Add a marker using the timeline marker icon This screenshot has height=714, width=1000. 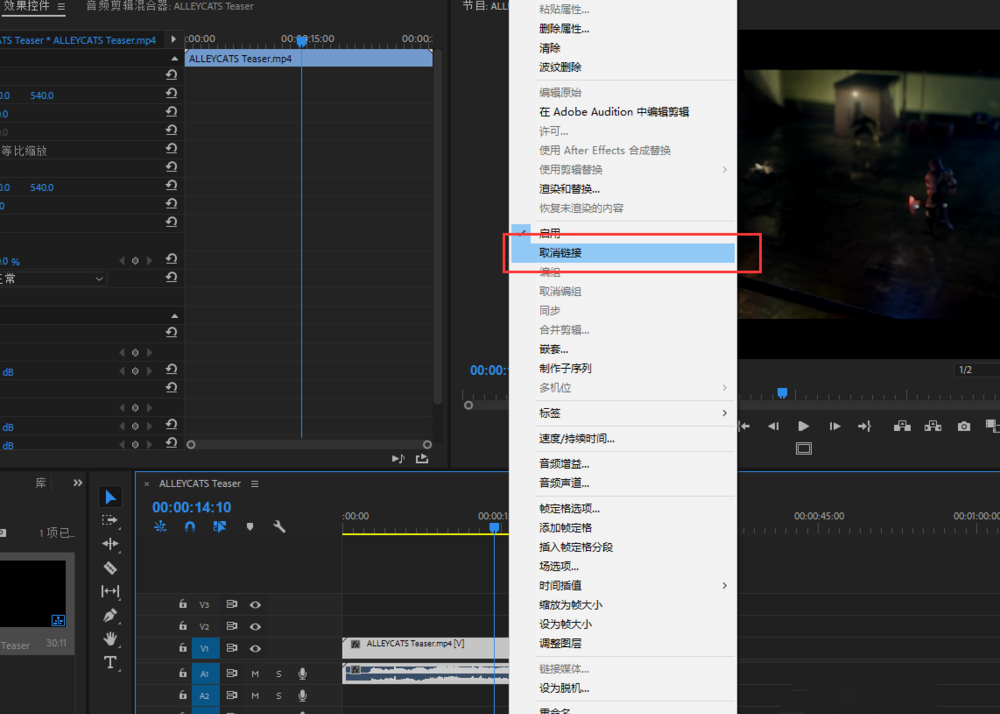[250, 526]
